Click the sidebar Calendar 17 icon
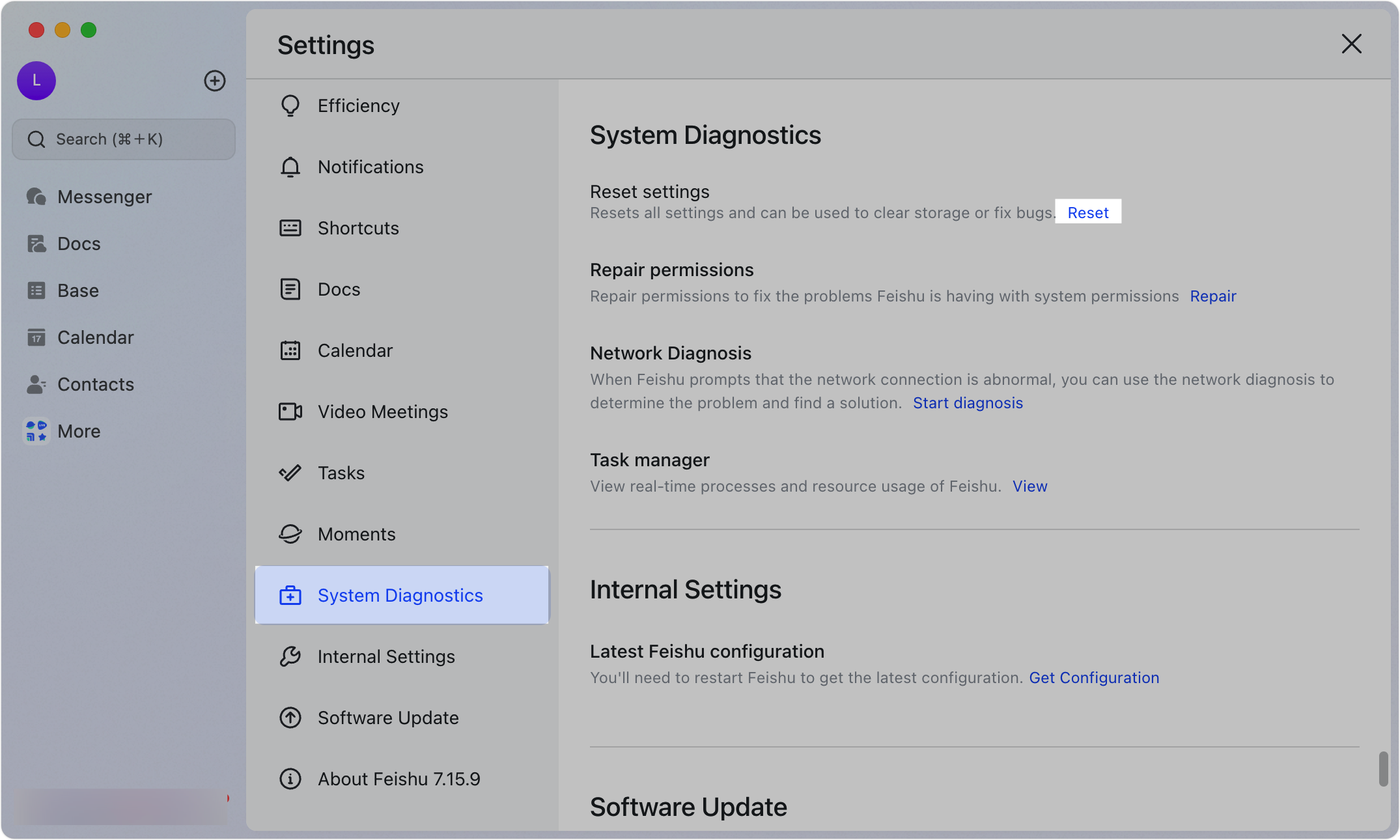The image size is (1400, 840). coord(36,337)
